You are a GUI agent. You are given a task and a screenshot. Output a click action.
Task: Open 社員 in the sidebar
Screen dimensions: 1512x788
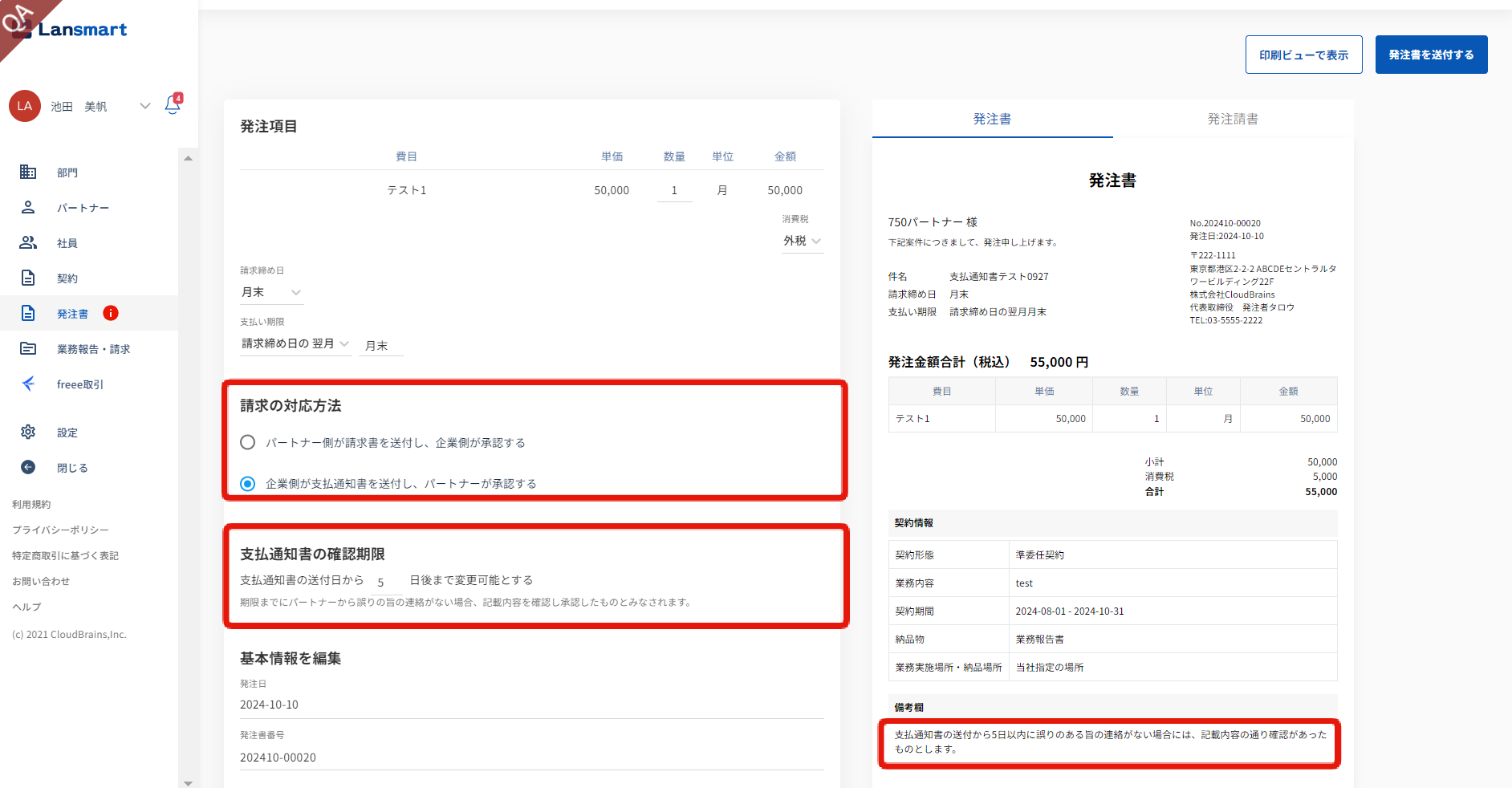(67, 243)
